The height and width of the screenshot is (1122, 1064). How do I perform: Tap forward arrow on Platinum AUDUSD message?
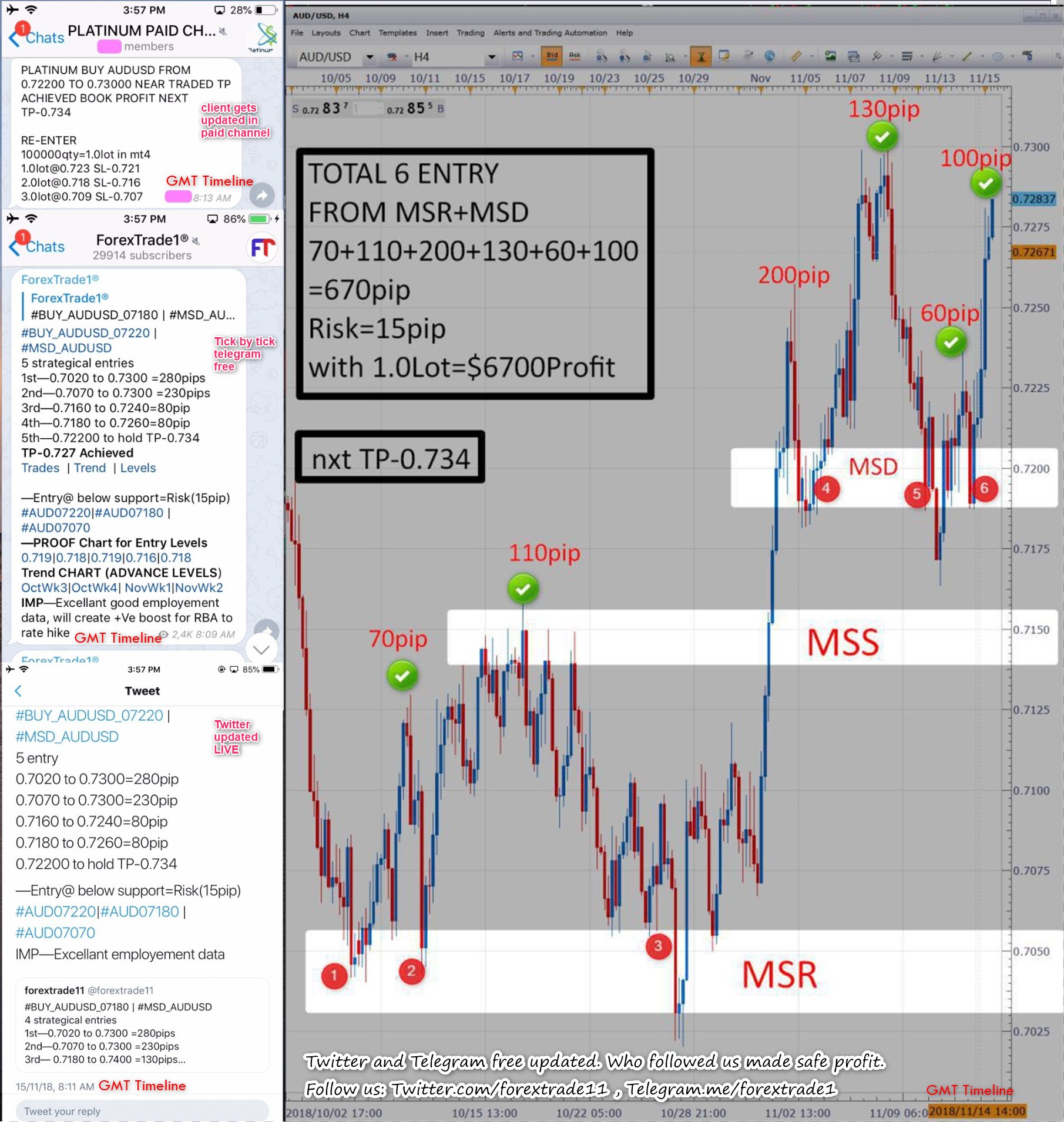click(262, 194)
